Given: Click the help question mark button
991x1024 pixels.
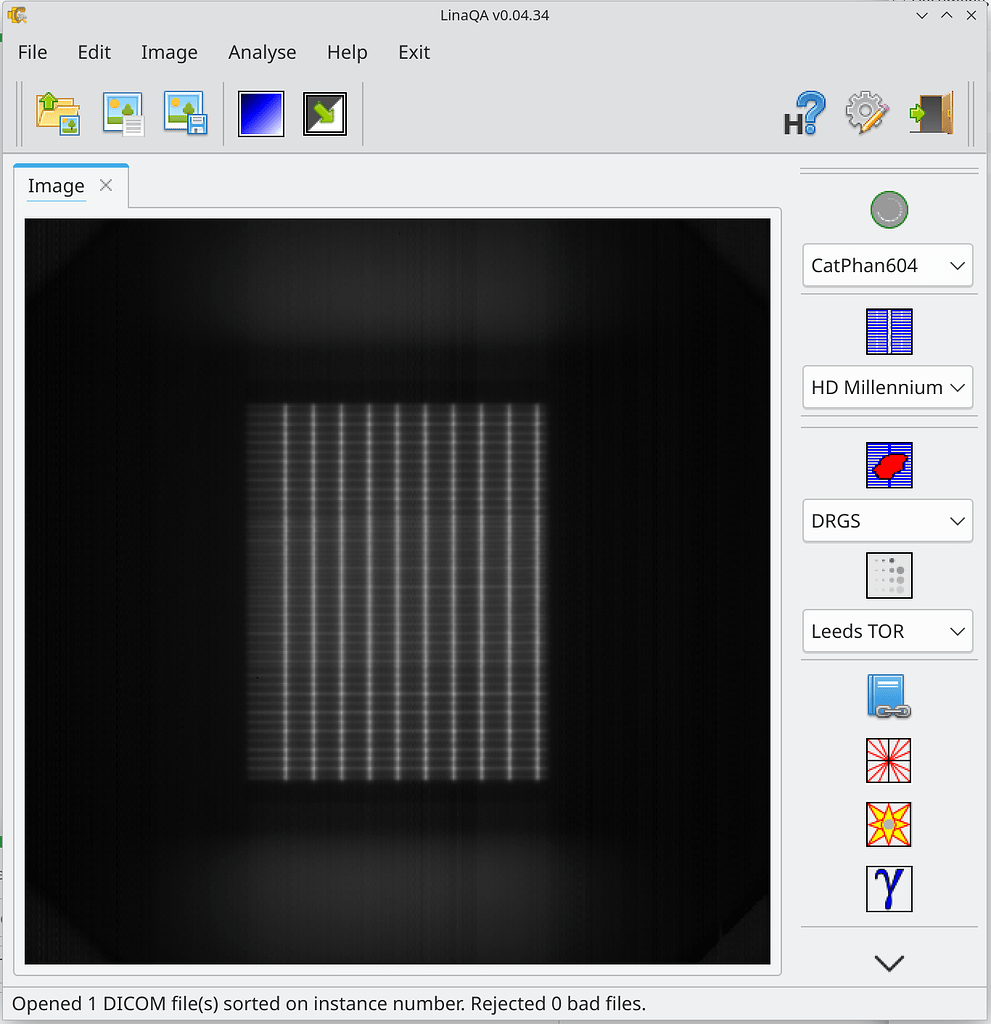Looking at the screenshot, I should coord(803,113).
